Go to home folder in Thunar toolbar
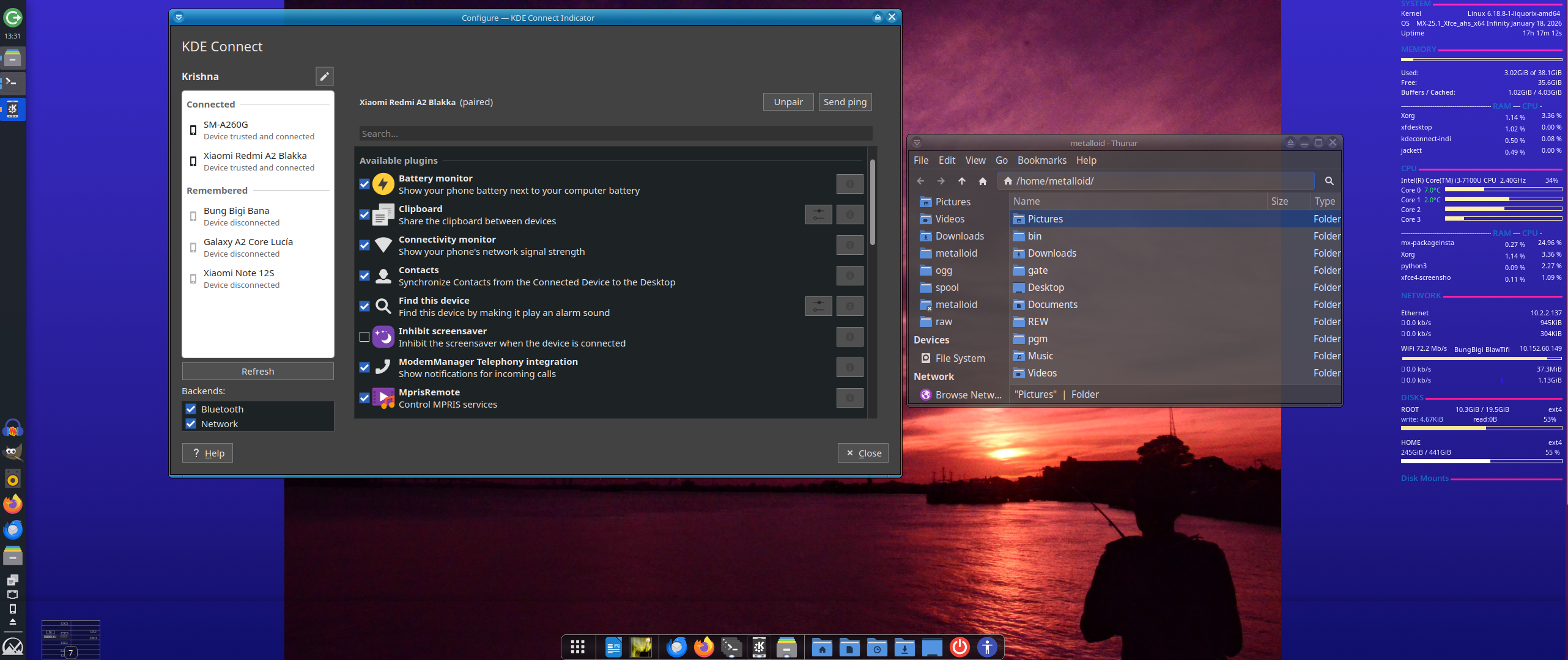 coord(983,181)
